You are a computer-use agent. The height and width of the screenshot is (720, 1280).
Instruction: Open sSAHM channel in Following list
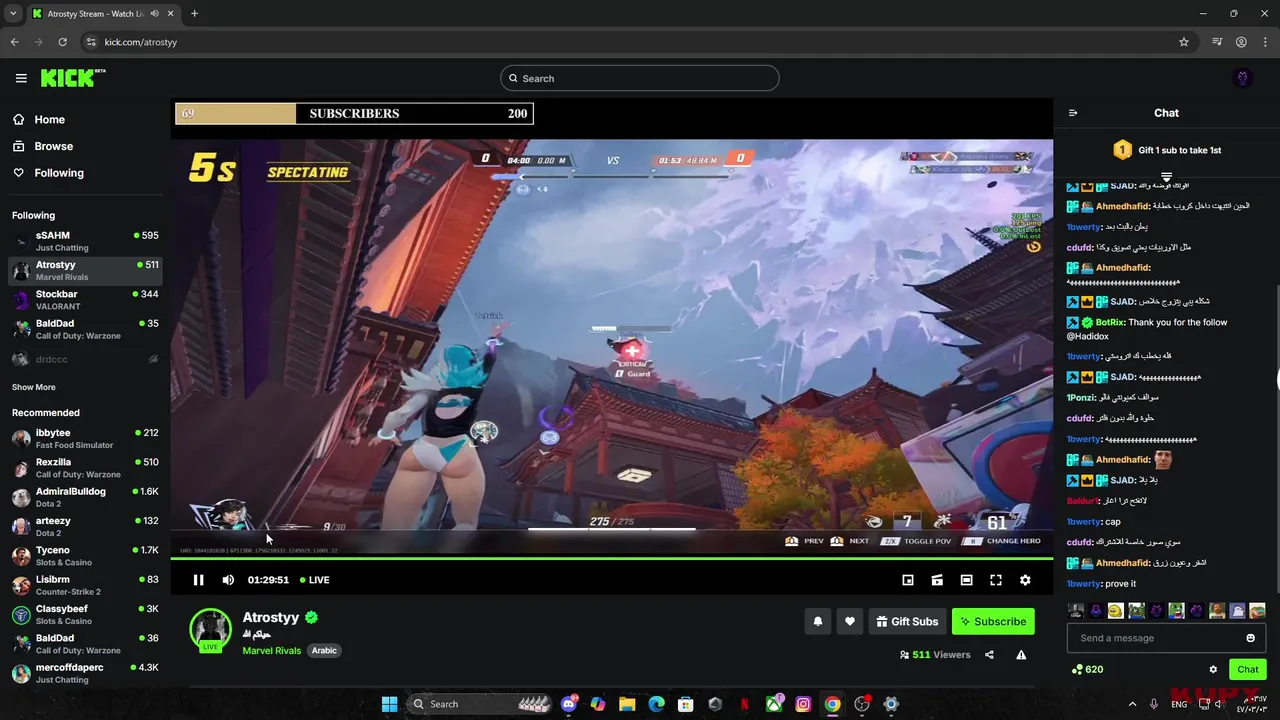pos(85,241)
